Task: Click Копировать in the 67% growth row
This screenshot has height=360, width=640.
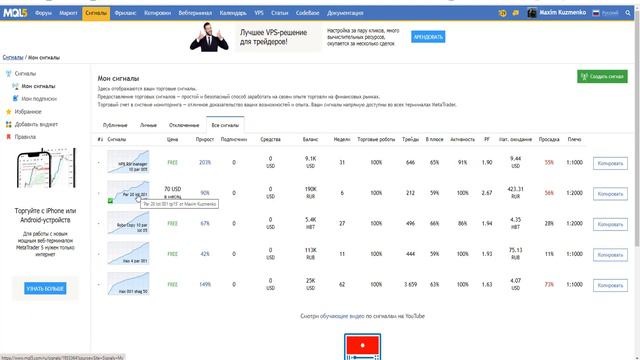Action: pos(610,224)
